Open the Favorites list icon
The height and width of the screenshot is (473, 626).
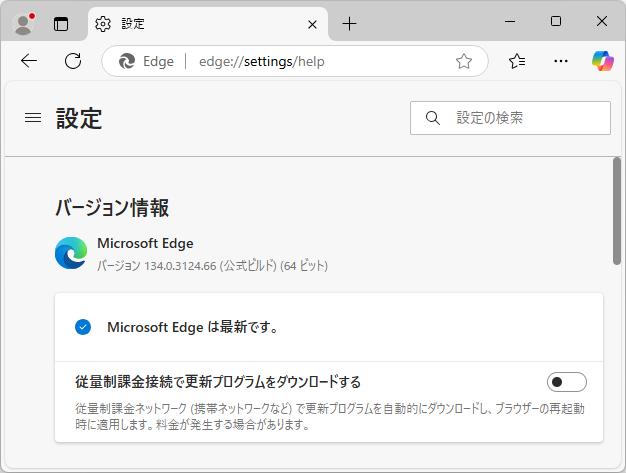pos(517,61)
